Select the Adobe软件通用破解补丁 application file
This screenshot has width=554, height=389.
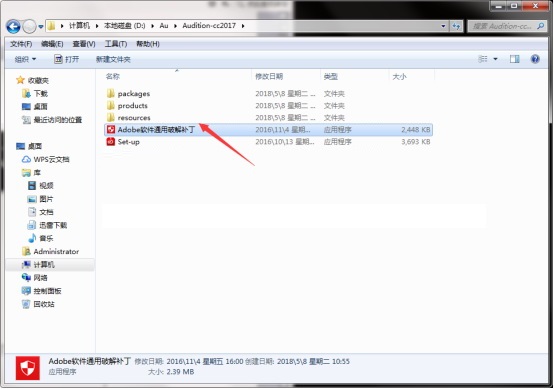coord(268,130)
